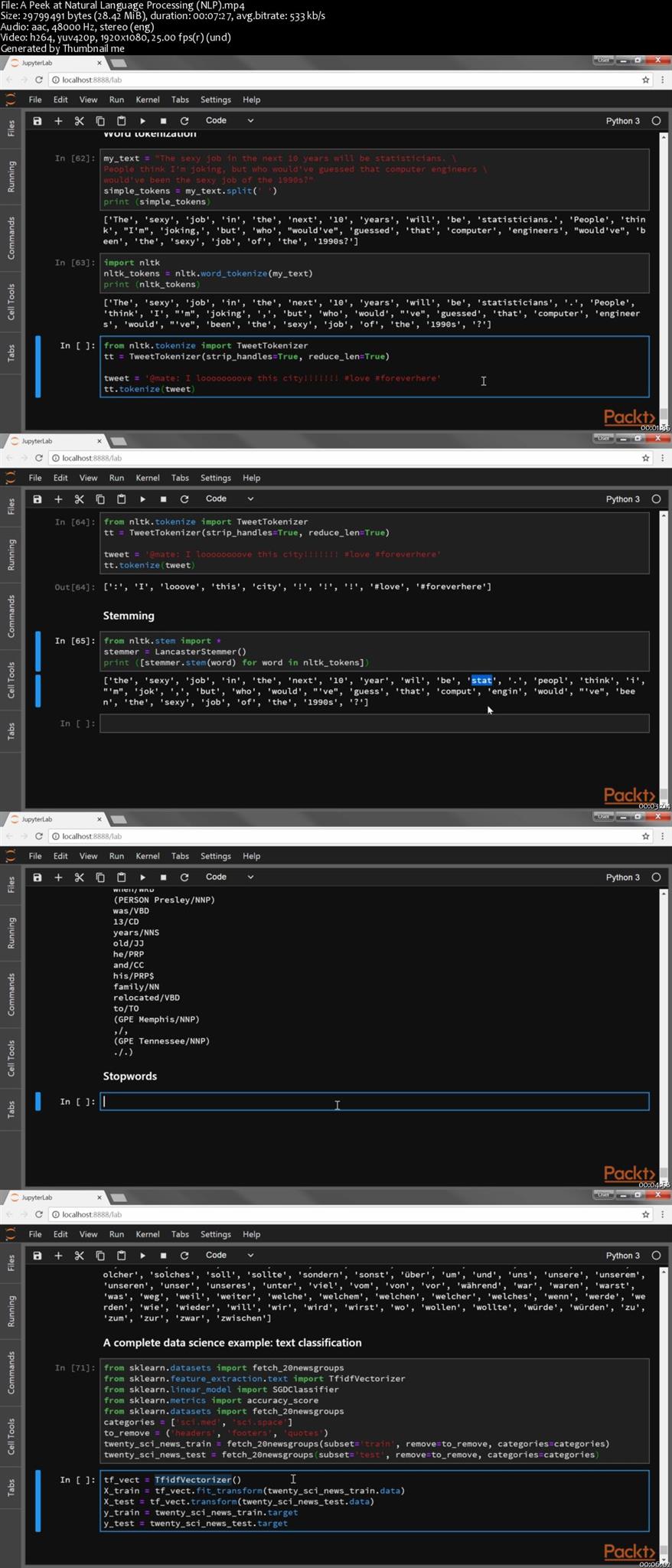Run the cell in the Stemming frame toolbar
The image size is (672, 1568).
click(142, 499)
